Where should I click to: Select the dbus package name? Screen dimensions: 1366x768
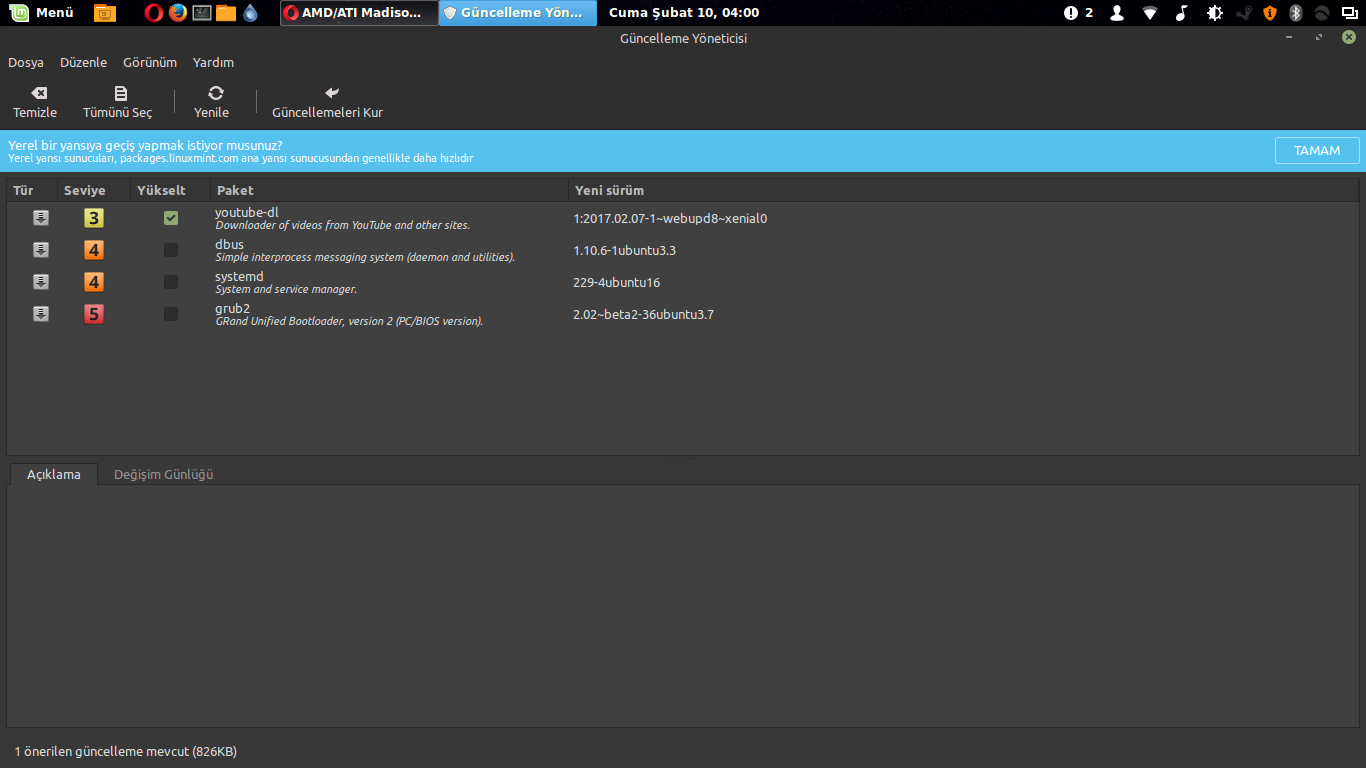pos(229,244)
